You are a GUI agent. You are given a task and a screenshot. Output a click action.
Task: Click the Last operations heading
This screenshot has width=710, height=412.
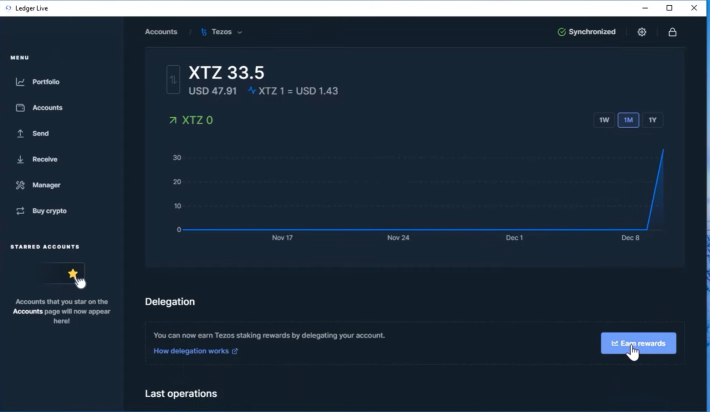coord(181,393)
